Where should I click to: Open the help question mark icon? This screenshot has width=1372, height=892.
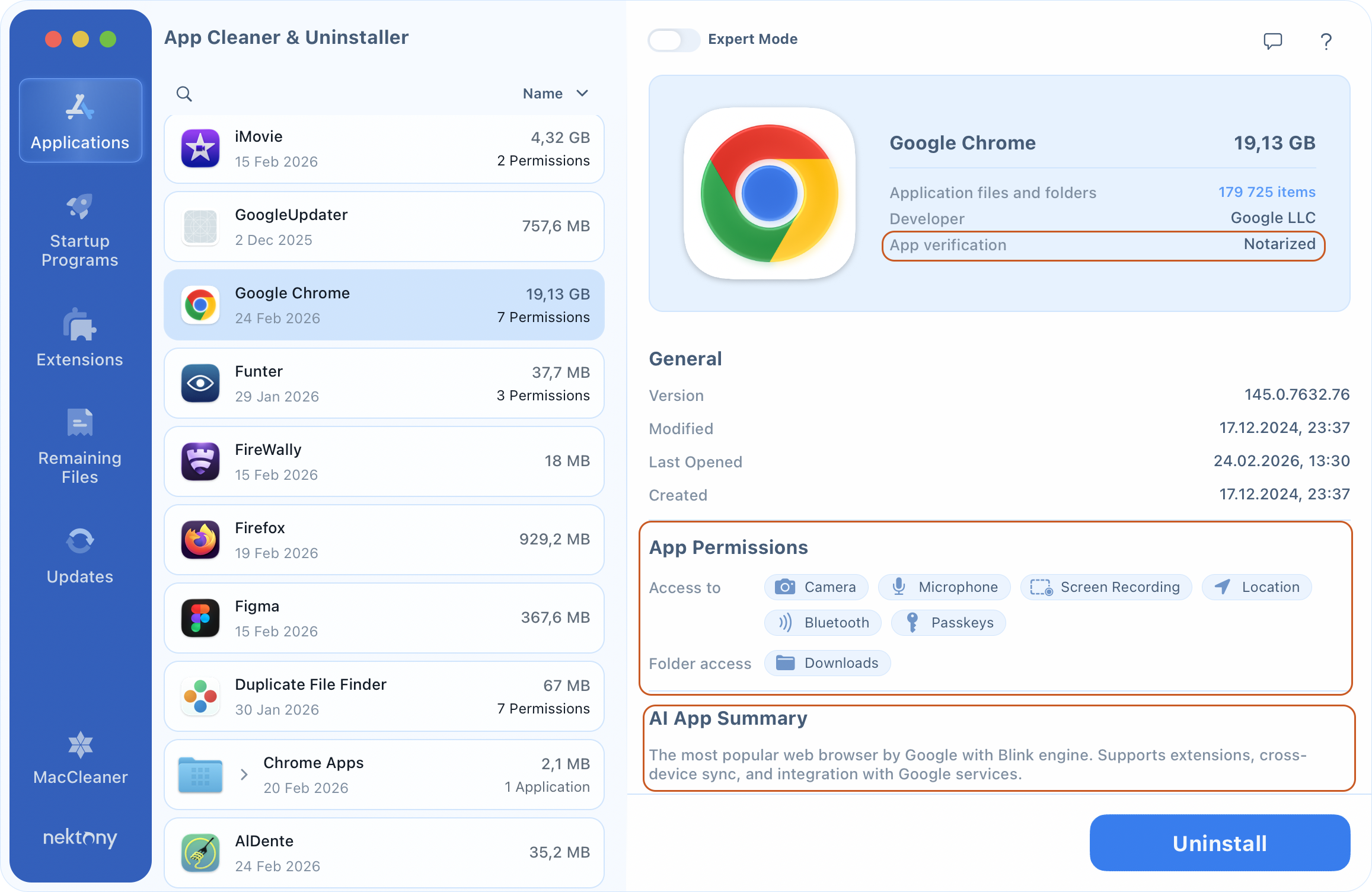(x=1326, y=40)
